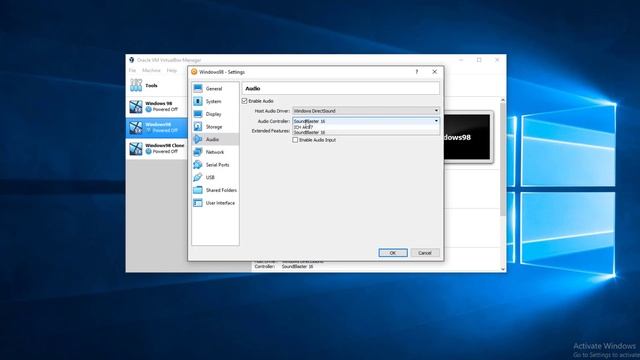Open the File menu in VirtualBox Manager
The image size is (640, 360).
132,71
